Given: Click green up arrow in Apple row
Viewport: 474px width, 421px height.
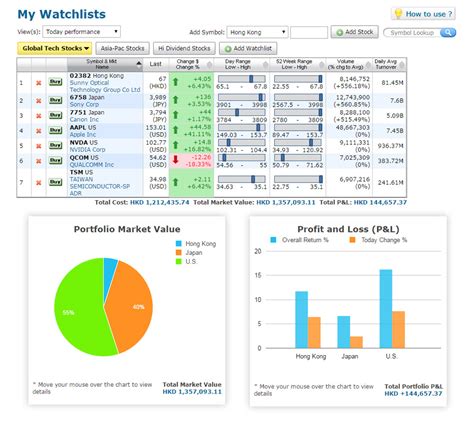Looking at the screenshot, I should click(175, 130).
